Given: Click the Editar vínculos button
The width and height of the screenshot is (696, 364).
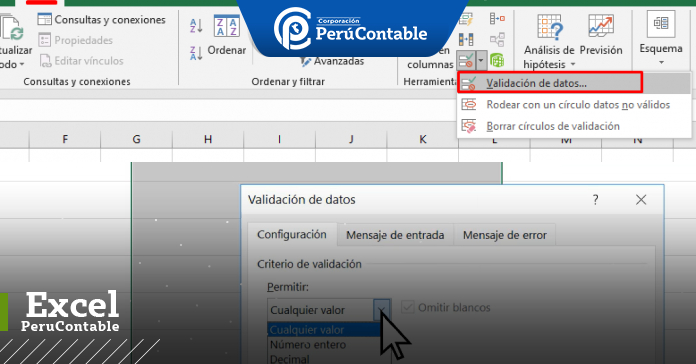Looking at the screenshot, I should [81, 61].
